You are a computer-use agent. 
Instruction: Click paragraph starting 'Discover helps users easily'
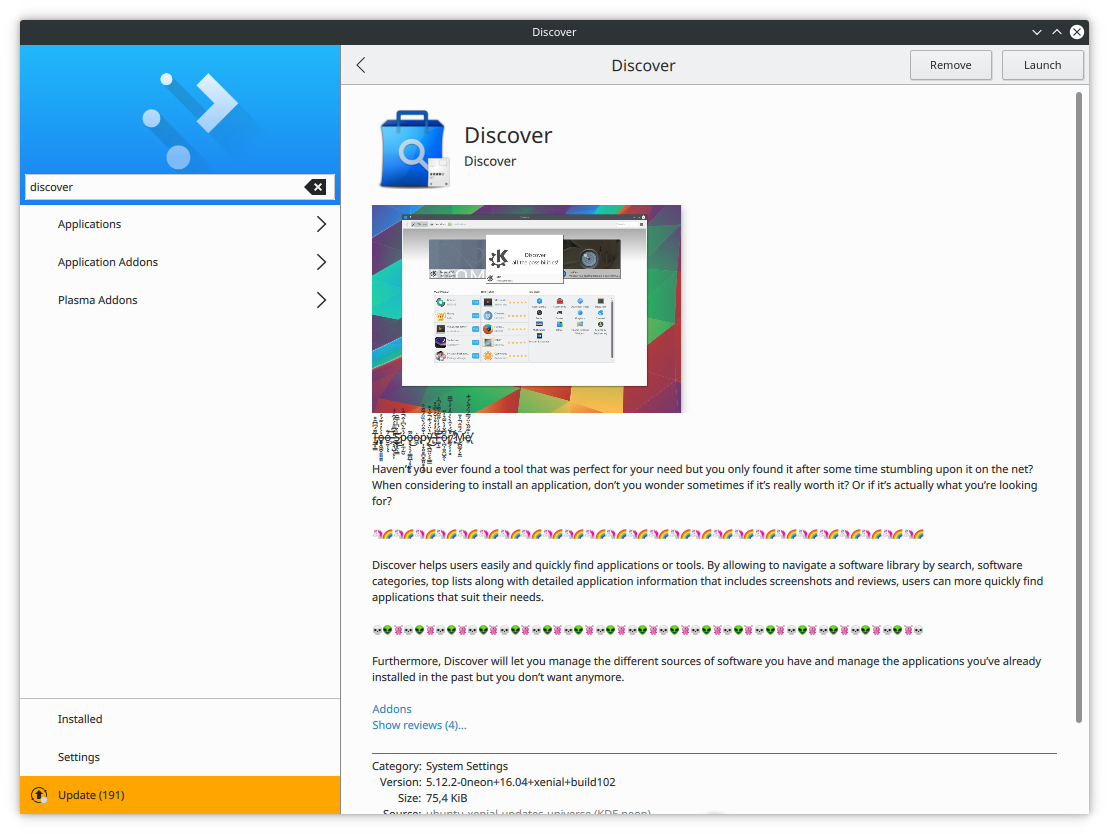[x=707, y=581]
